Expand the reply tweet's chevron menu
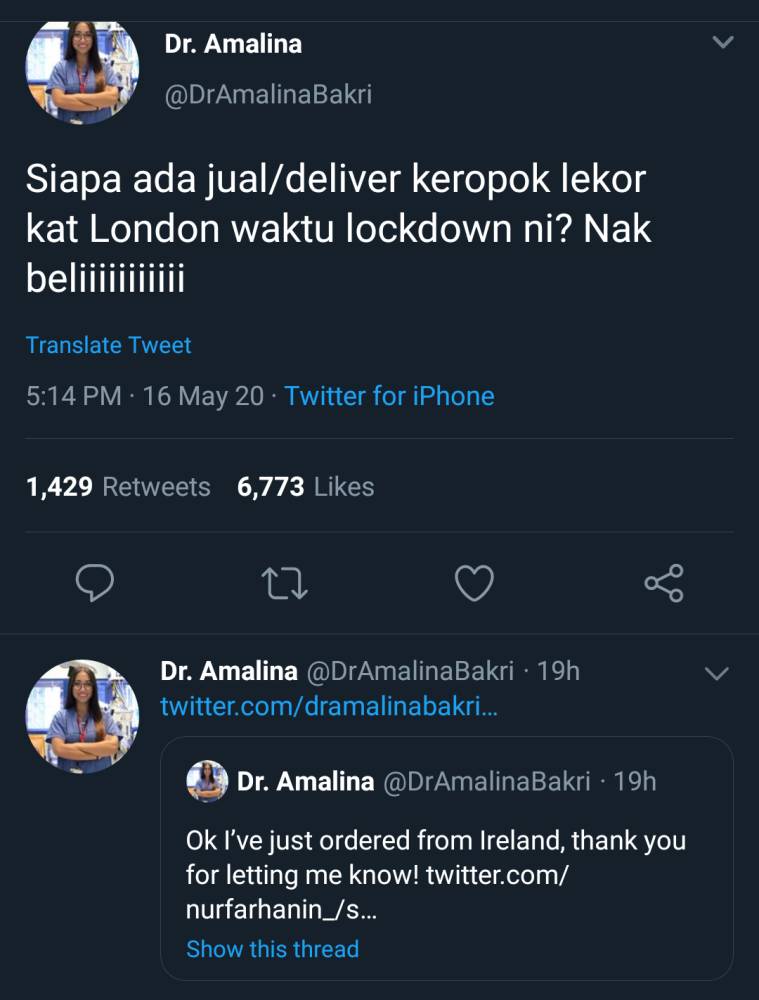 pyautogui.click(x=716, y=673)
